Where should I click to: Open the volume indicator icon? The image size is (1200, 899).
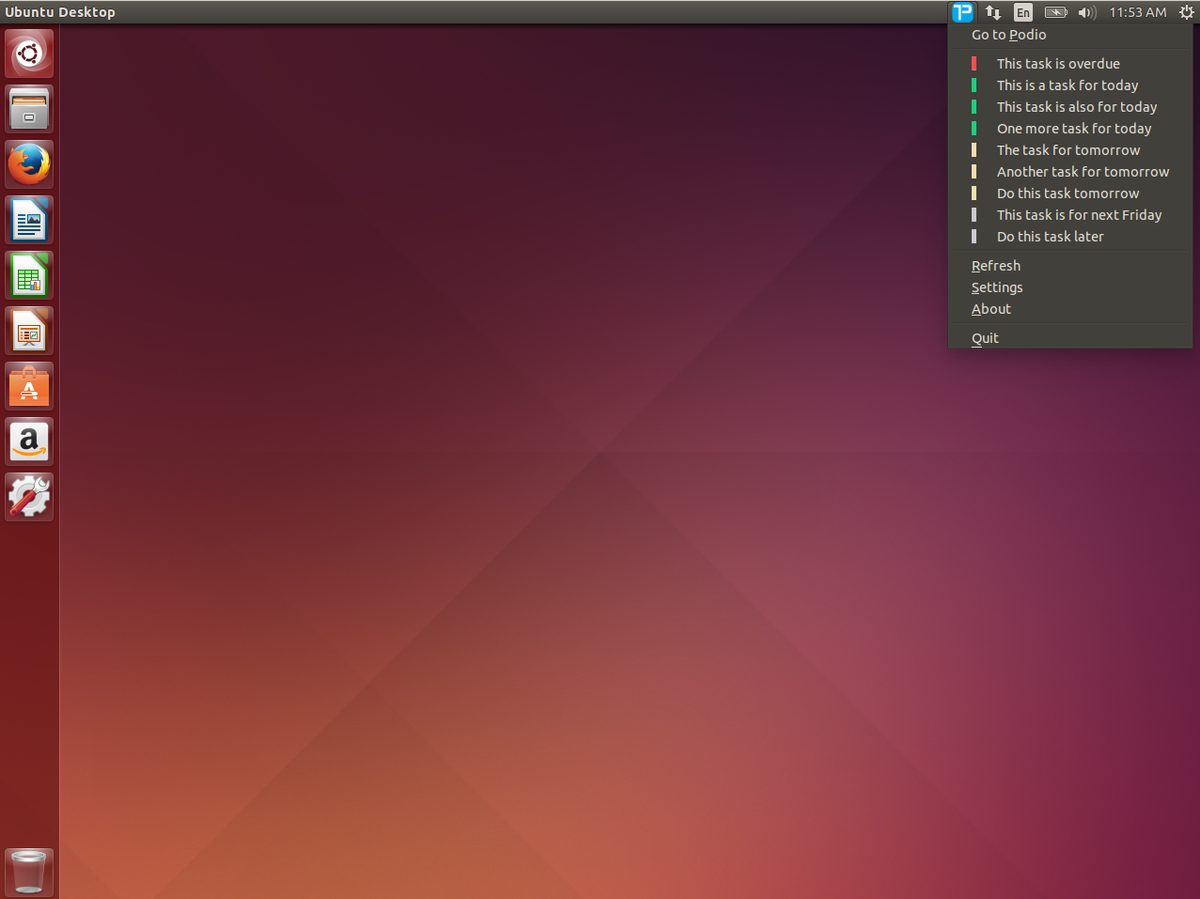[1086, 12]
